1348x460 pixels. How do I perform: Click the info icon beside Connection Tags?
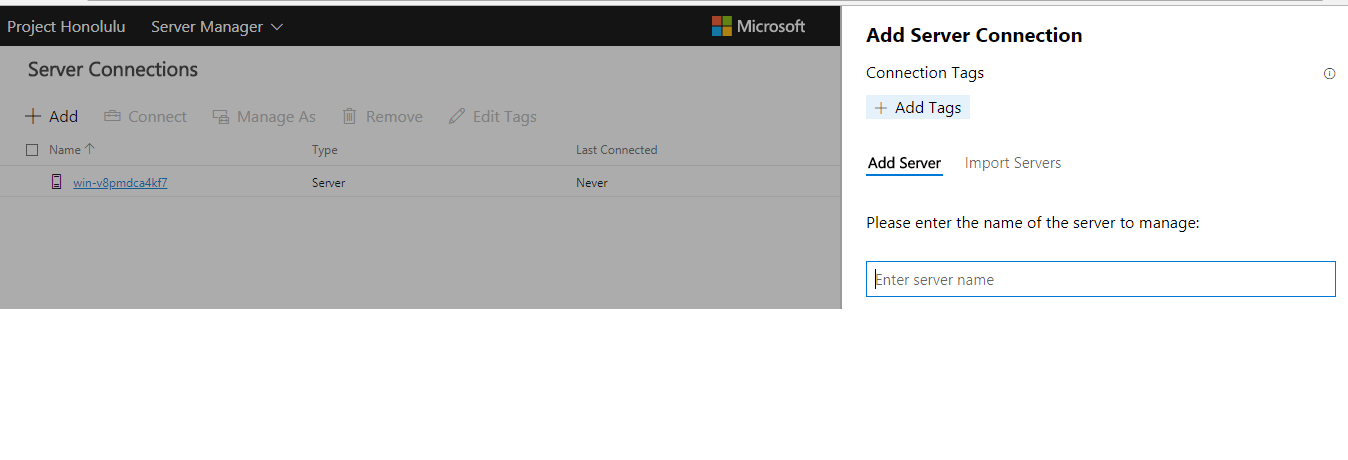(x=1329, y=73)
